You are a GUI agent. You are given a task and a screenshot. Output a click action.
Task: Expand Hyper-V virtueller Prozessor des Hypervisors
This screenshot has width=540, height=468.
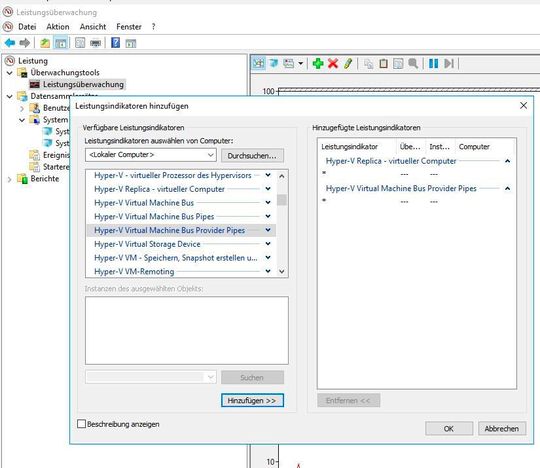[x=268, y=175]
